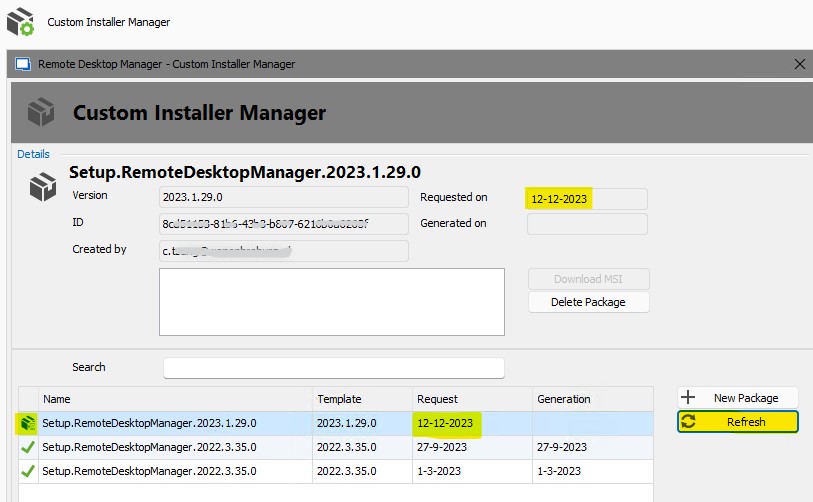Image resolution: width=813 pixels, height=502 pixels.
Task: Click the refresh arrows icon
Action: pyautogui.click(x=688, y=422)
